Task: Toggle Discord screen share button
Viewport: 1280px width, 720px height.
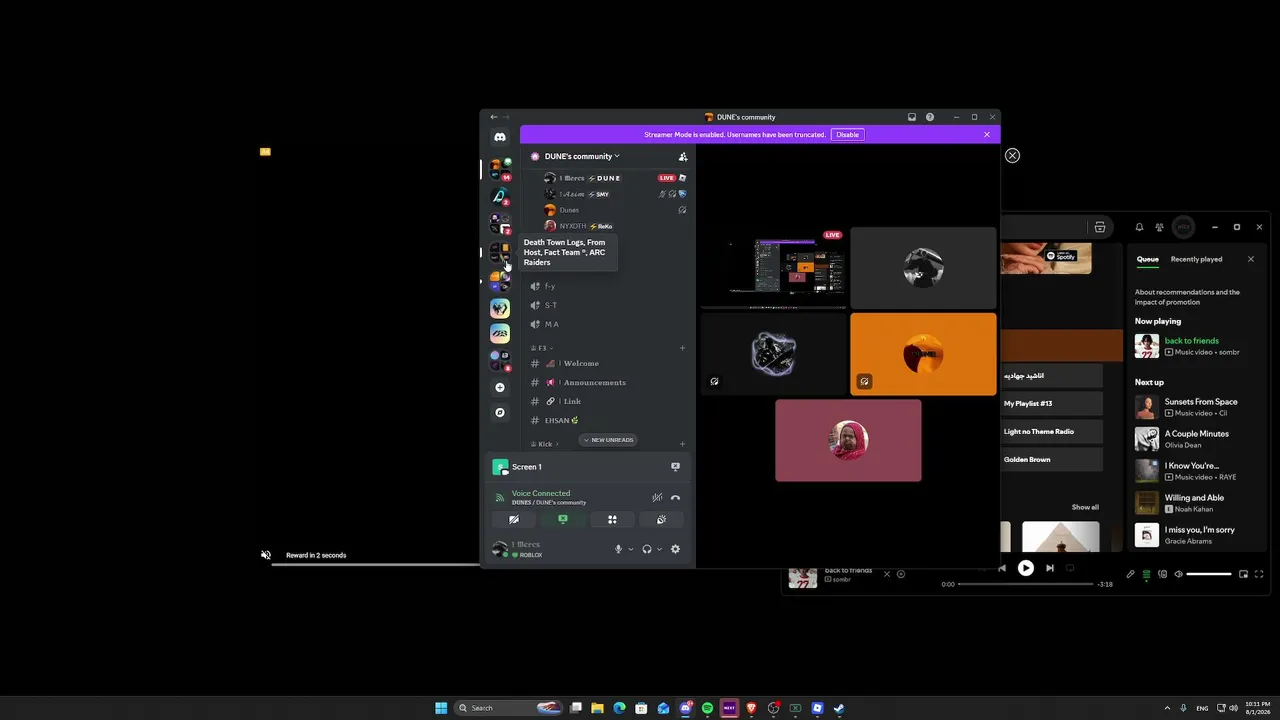Action: [563, 519]
